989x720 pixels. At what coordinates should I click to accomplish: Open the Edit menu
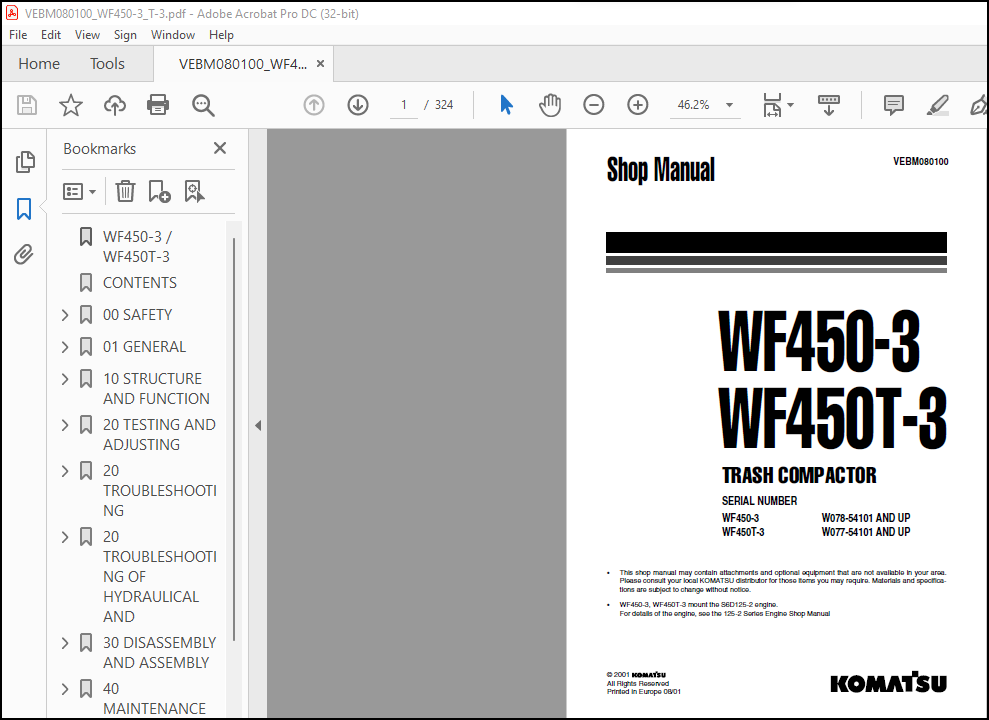[x=50, y=35]
